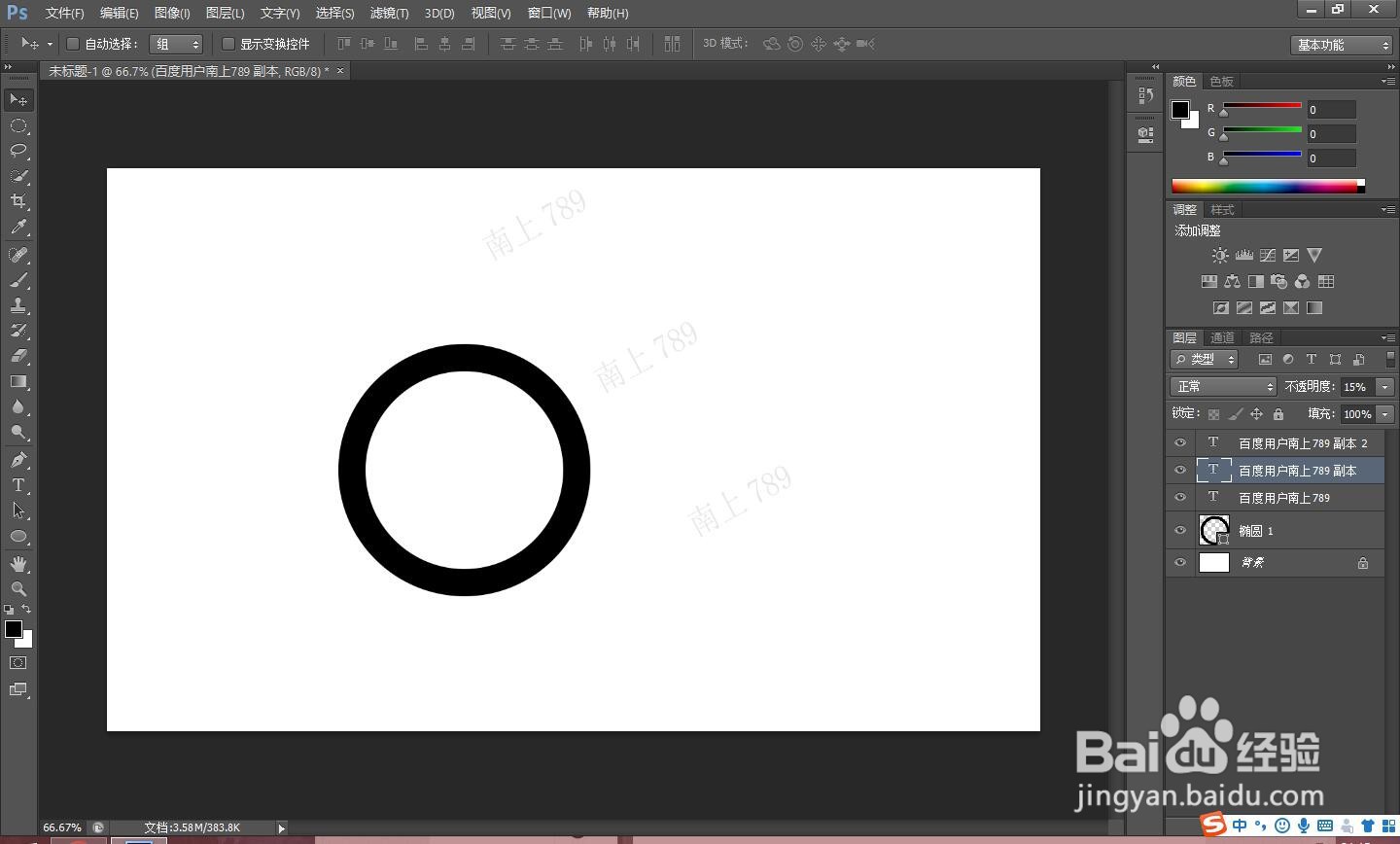This screenshot has height=844, width=1400.
Task: Lock all layer attributes icon
Action: coord(1278,414)
